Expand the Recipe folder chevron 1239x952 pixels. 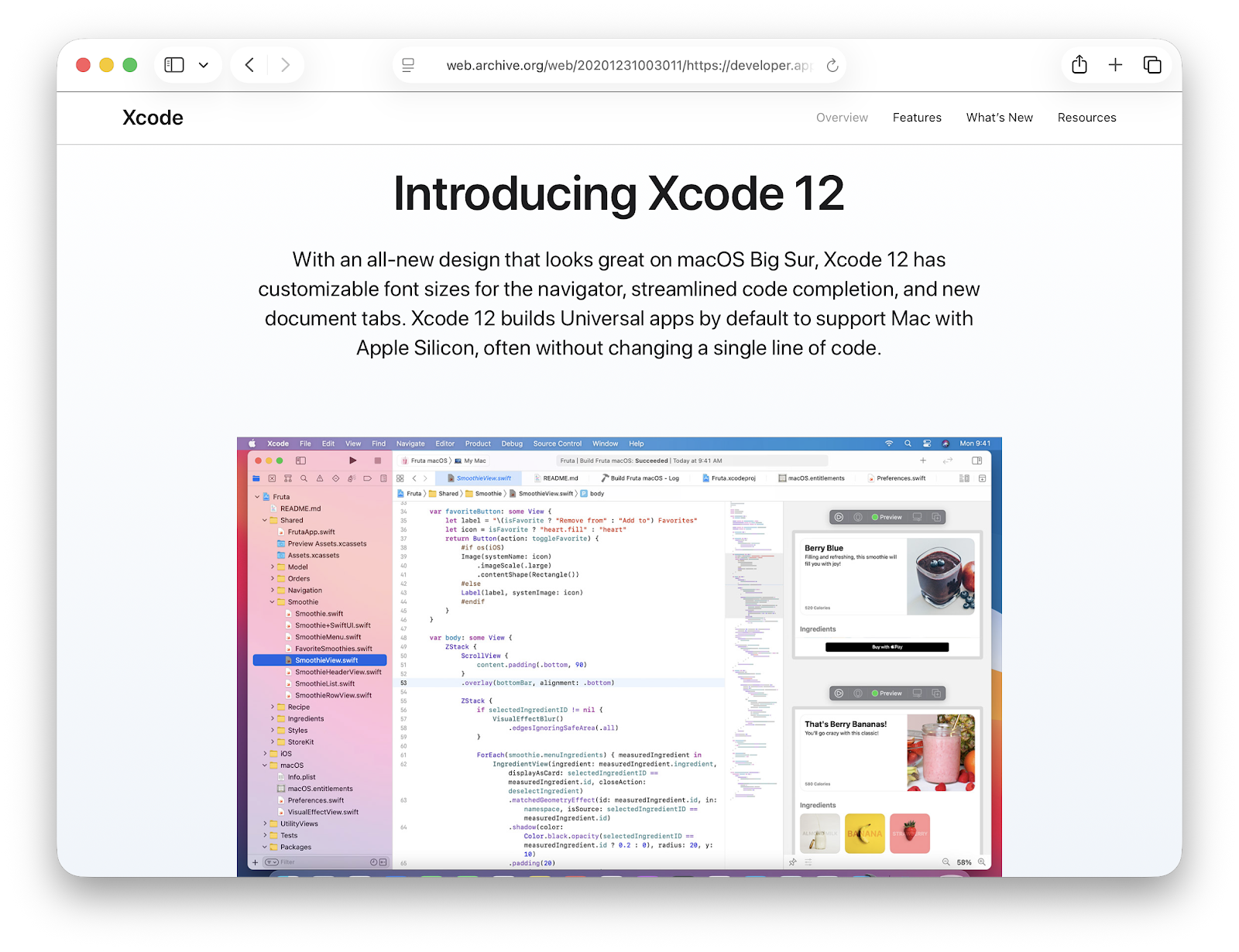point(273,707)
